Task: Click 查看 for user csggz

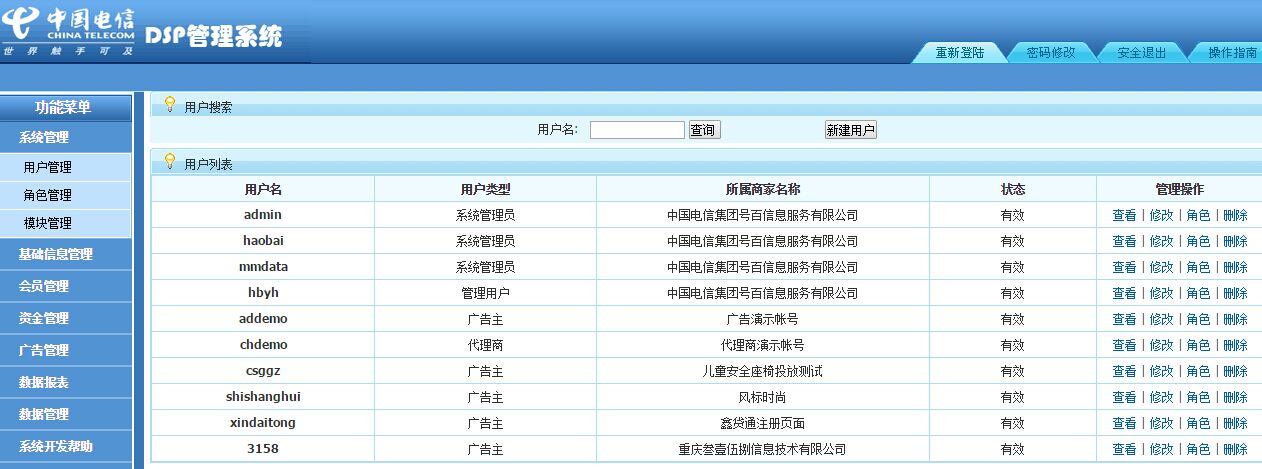Action: coord(1124,371)
